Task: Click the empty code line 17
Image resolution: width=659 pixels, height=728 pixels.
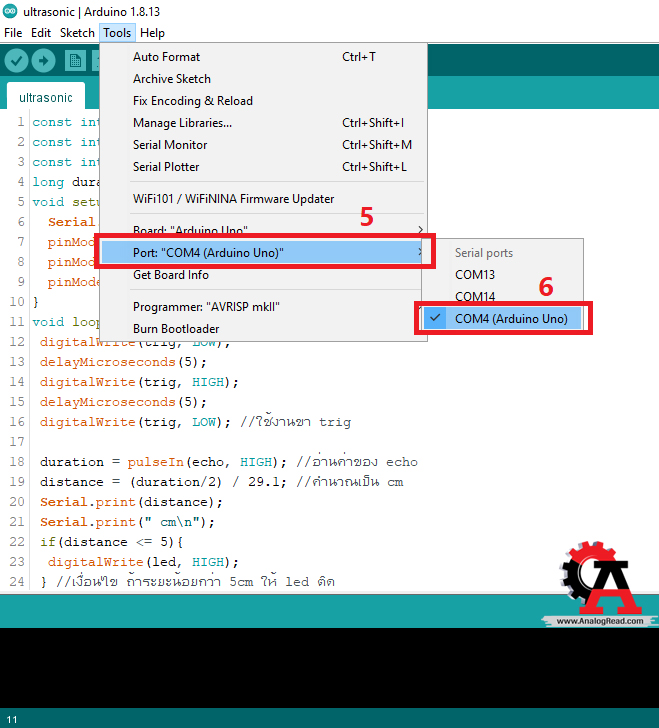Action: [x=344, y=442]
